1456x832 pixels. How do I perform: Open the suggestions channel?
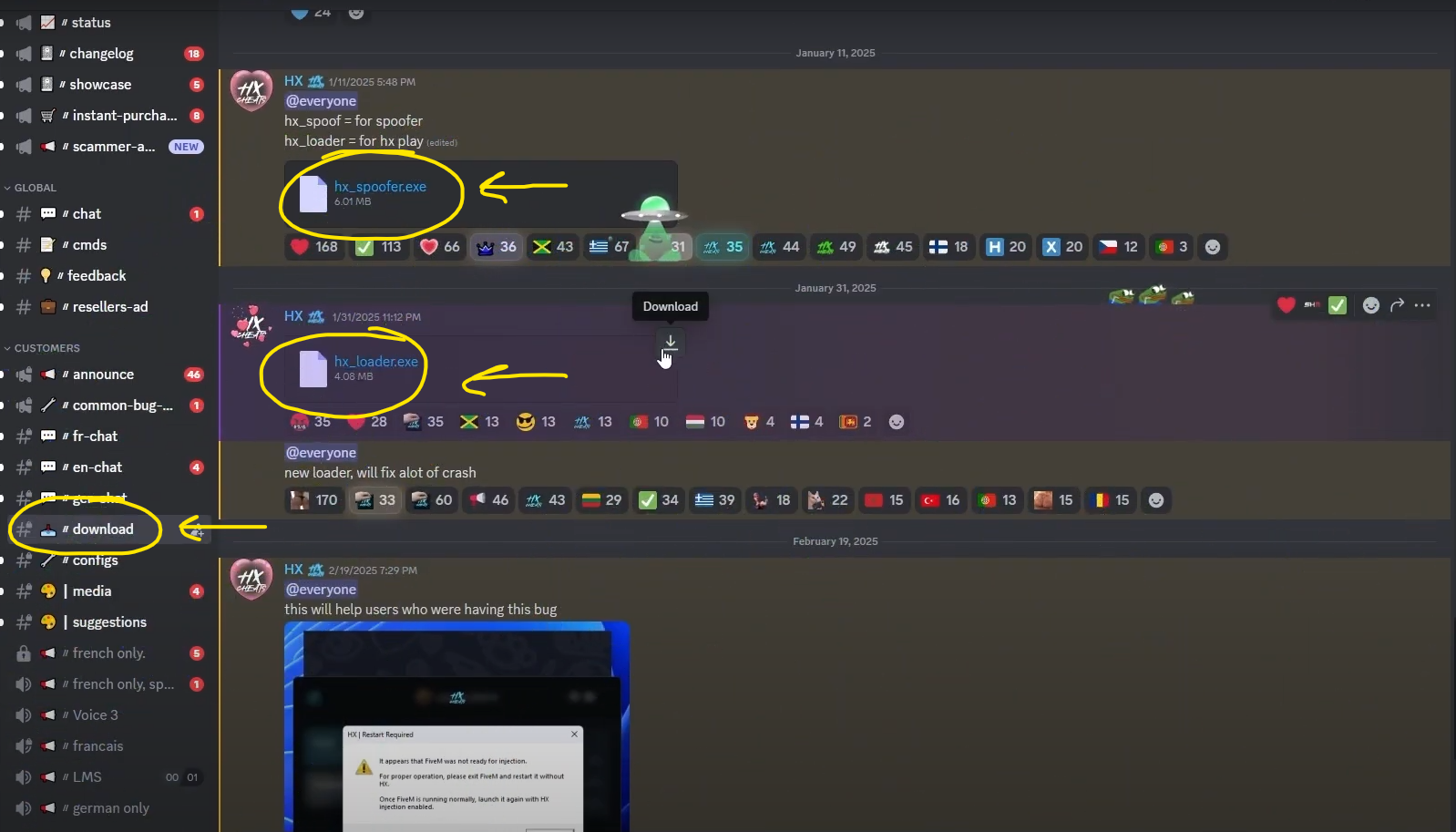click(x=108, y=622)
